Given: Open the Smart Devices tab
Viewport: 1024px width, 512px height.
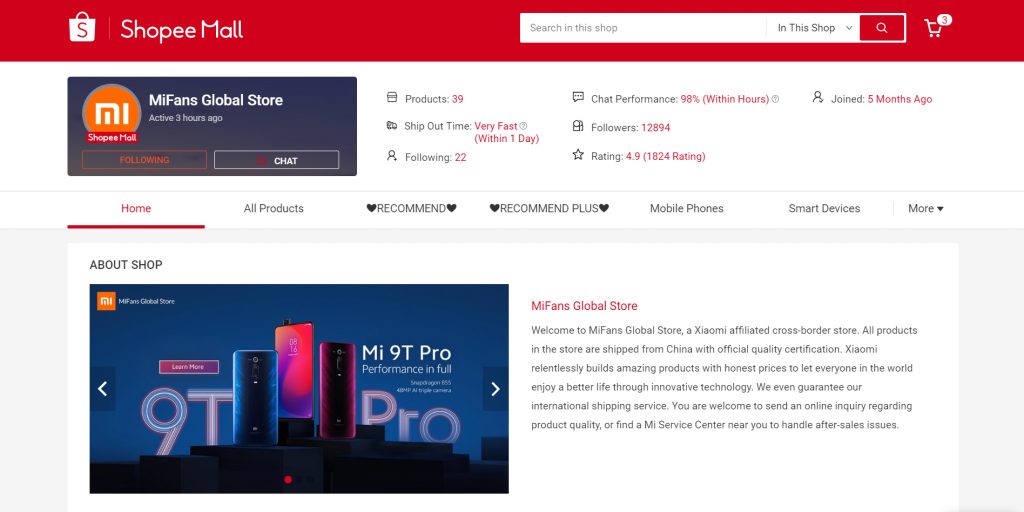Looking at the screenshot, I should coord(824,208).
